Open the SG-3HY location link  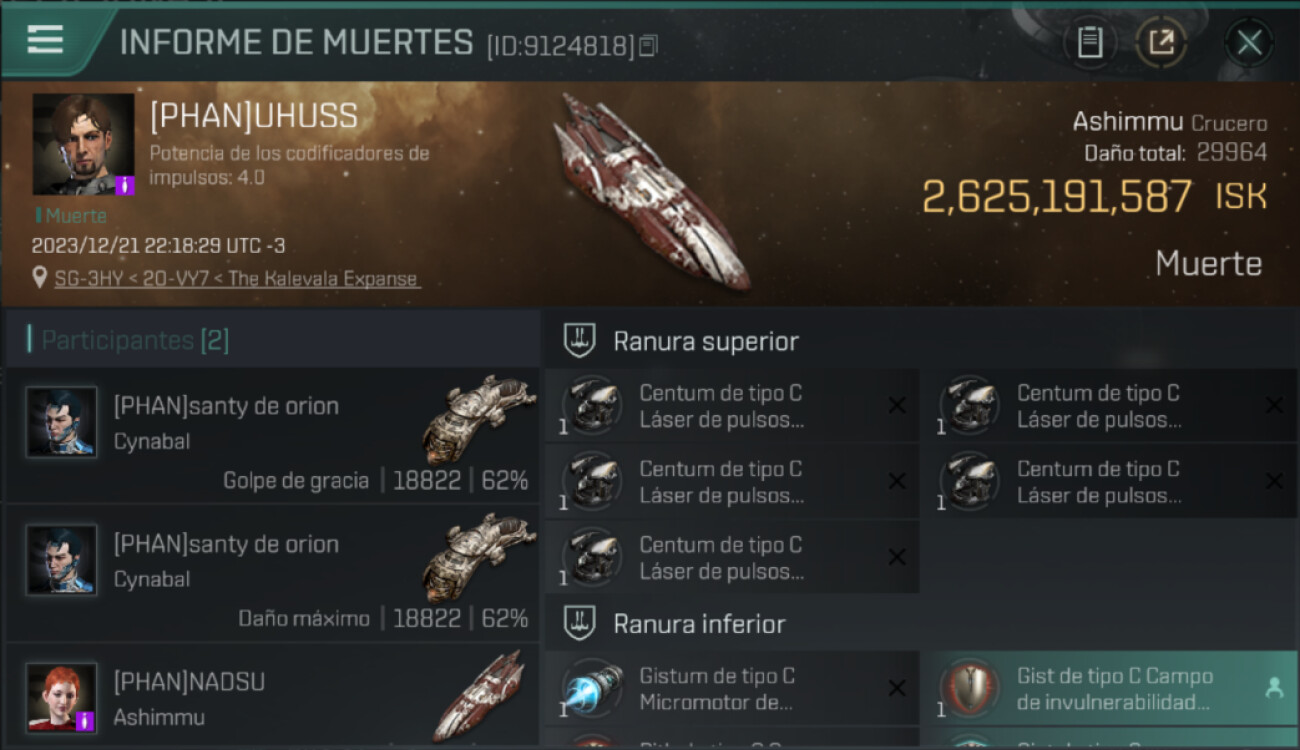click(x=236, y=279)
